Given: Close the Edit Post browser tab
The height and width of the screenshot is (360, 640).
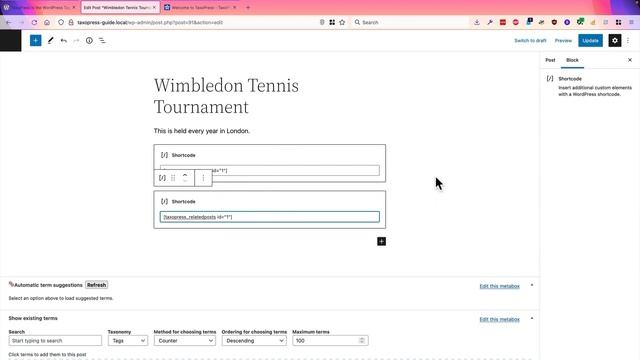Looking at the screenshot, I should pyautogui.click(x=154, y=7).
